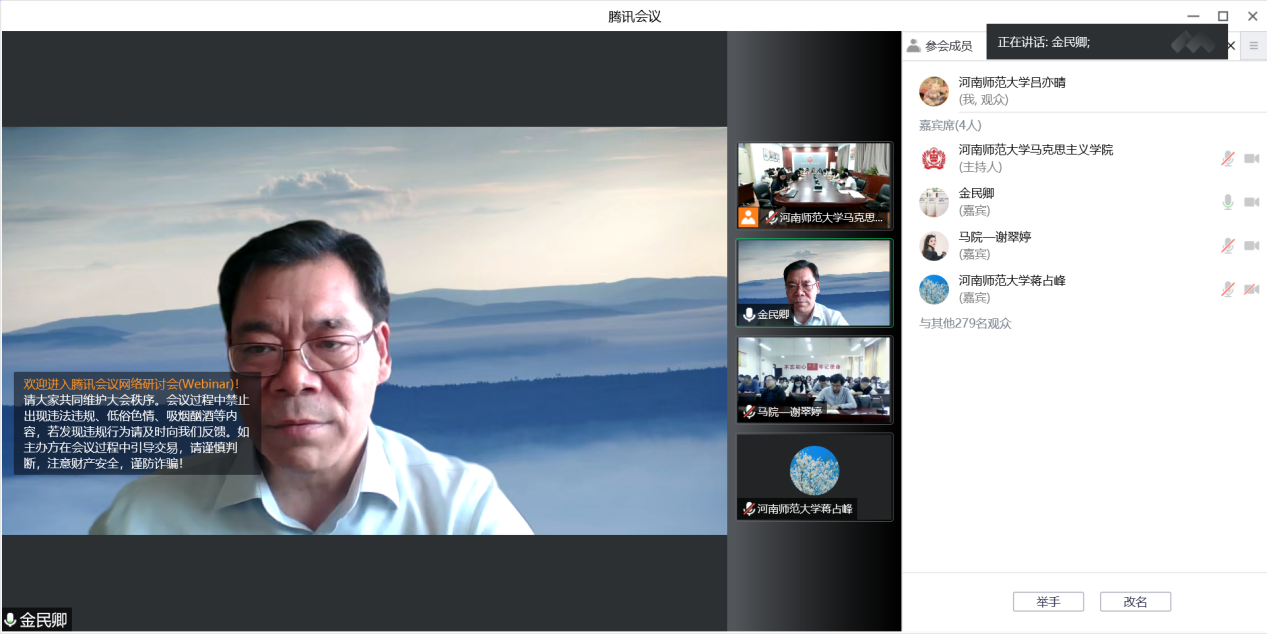Open the participants panel hamburger menu
This screenshot has height=634, width=1267.
click(1253, 45)
